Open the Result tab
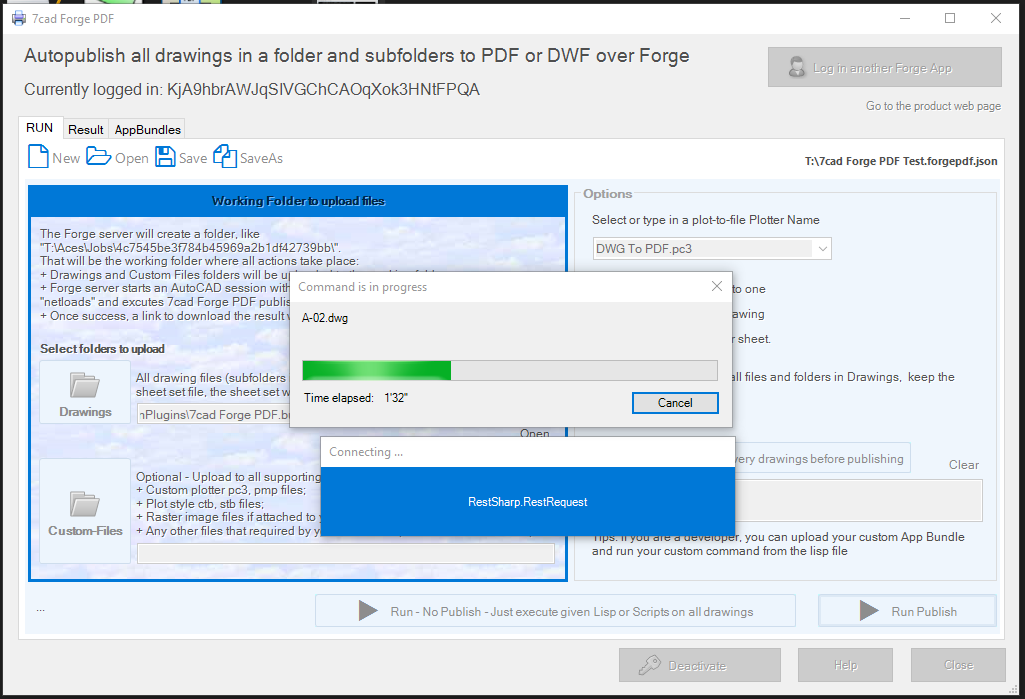The width and height of the screenshot is (1025, 699). click(86, 129)
